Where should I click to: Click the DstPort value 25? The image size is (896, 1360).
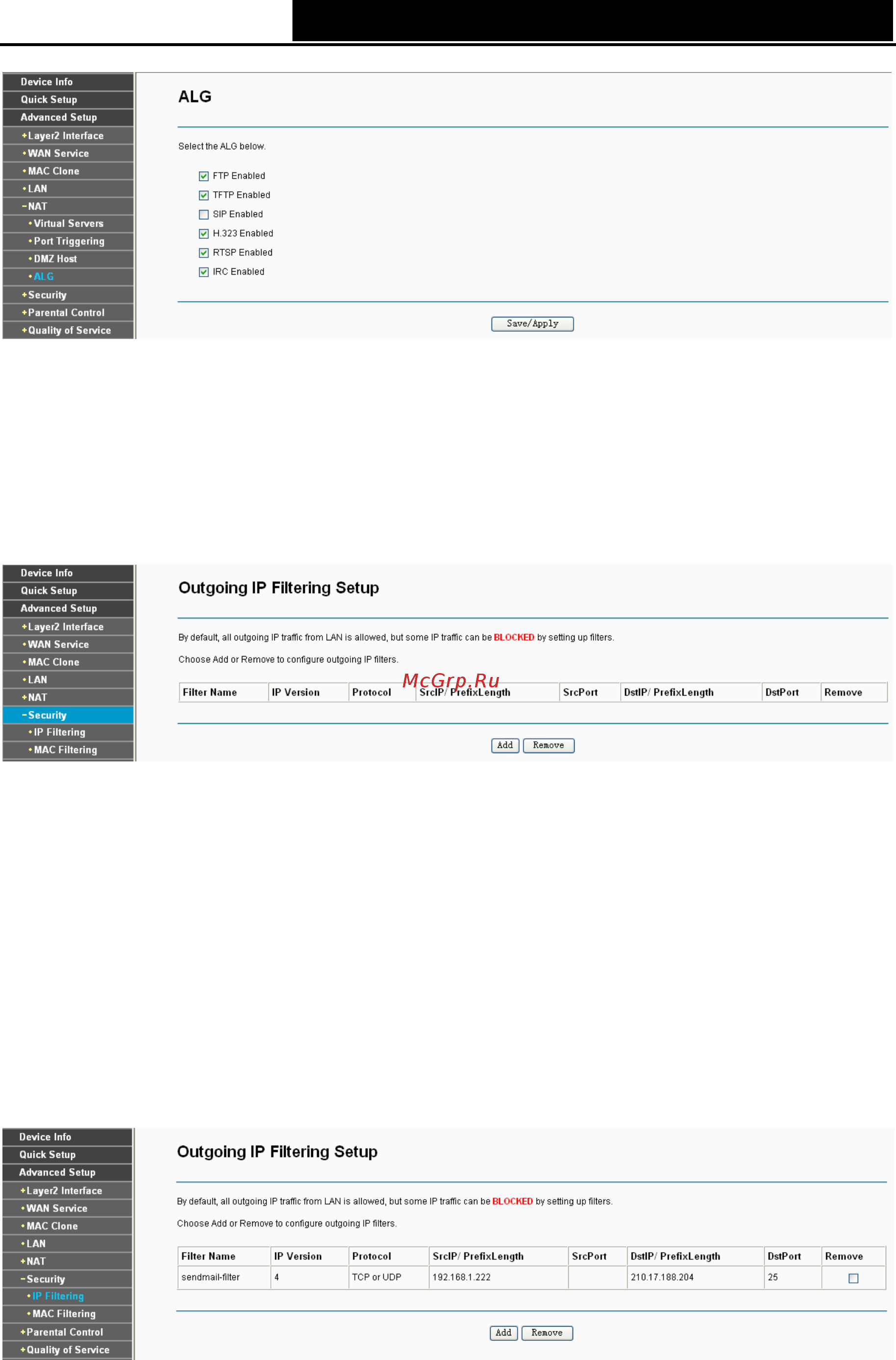pyautogui.click(x=792, y=1277)
